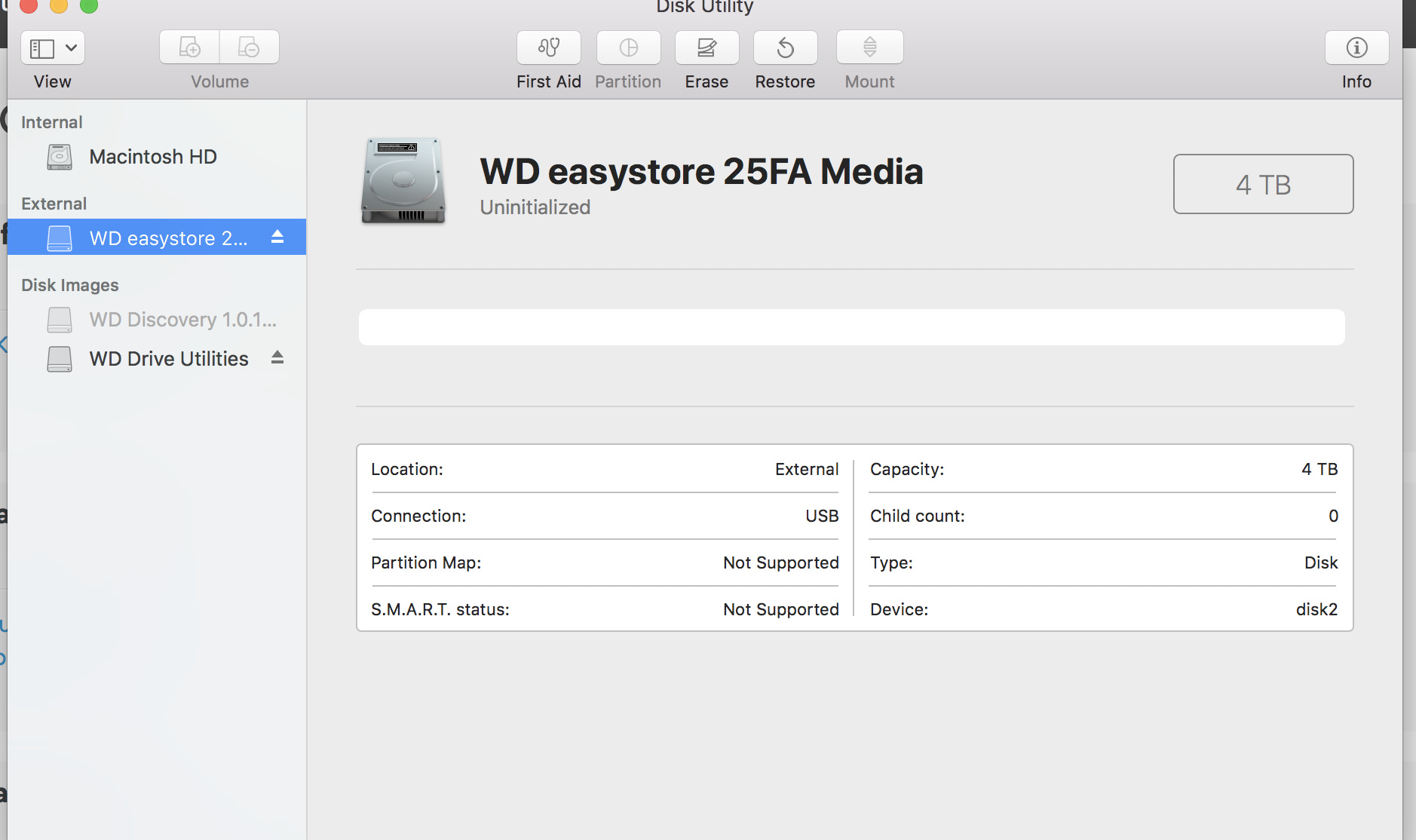This screenshot has height=840, width=1416.
Task: Open the Info panel for the disk
Action: point(1357,48)
